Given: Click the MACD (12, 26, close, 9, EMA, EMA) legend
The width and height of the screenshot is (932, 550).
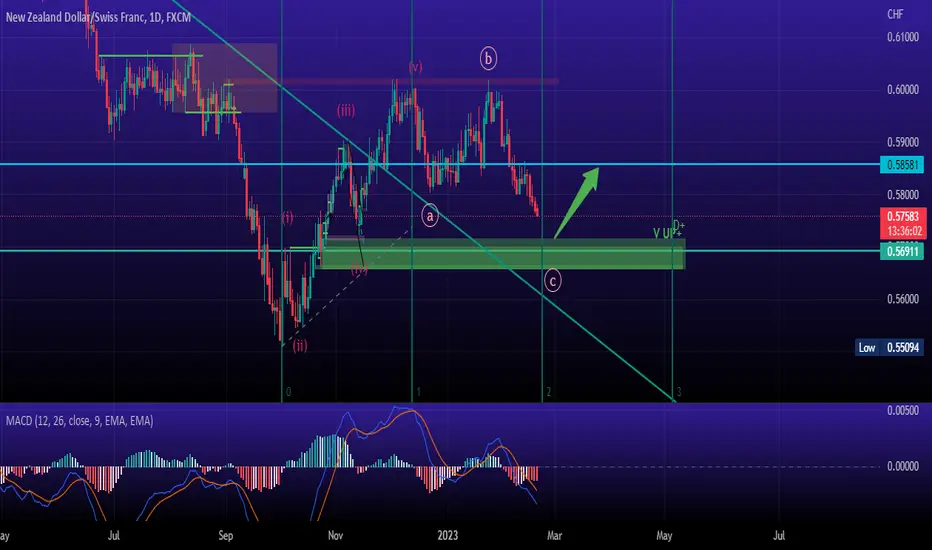Looking at the screenshot, I should (79, 421).
